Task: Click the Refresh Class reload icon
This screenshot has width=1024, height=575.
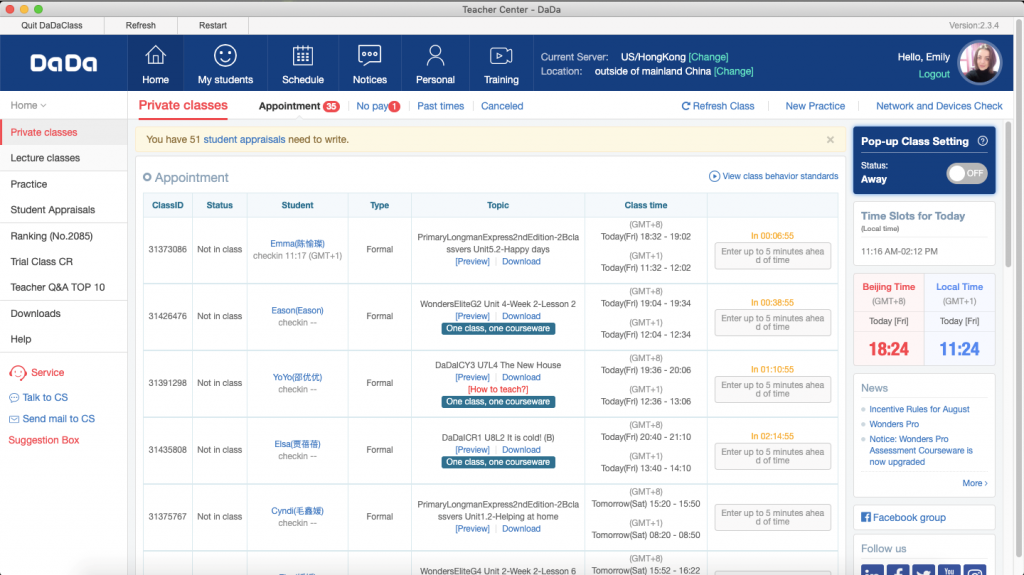Action: click(x=686, y=106)
